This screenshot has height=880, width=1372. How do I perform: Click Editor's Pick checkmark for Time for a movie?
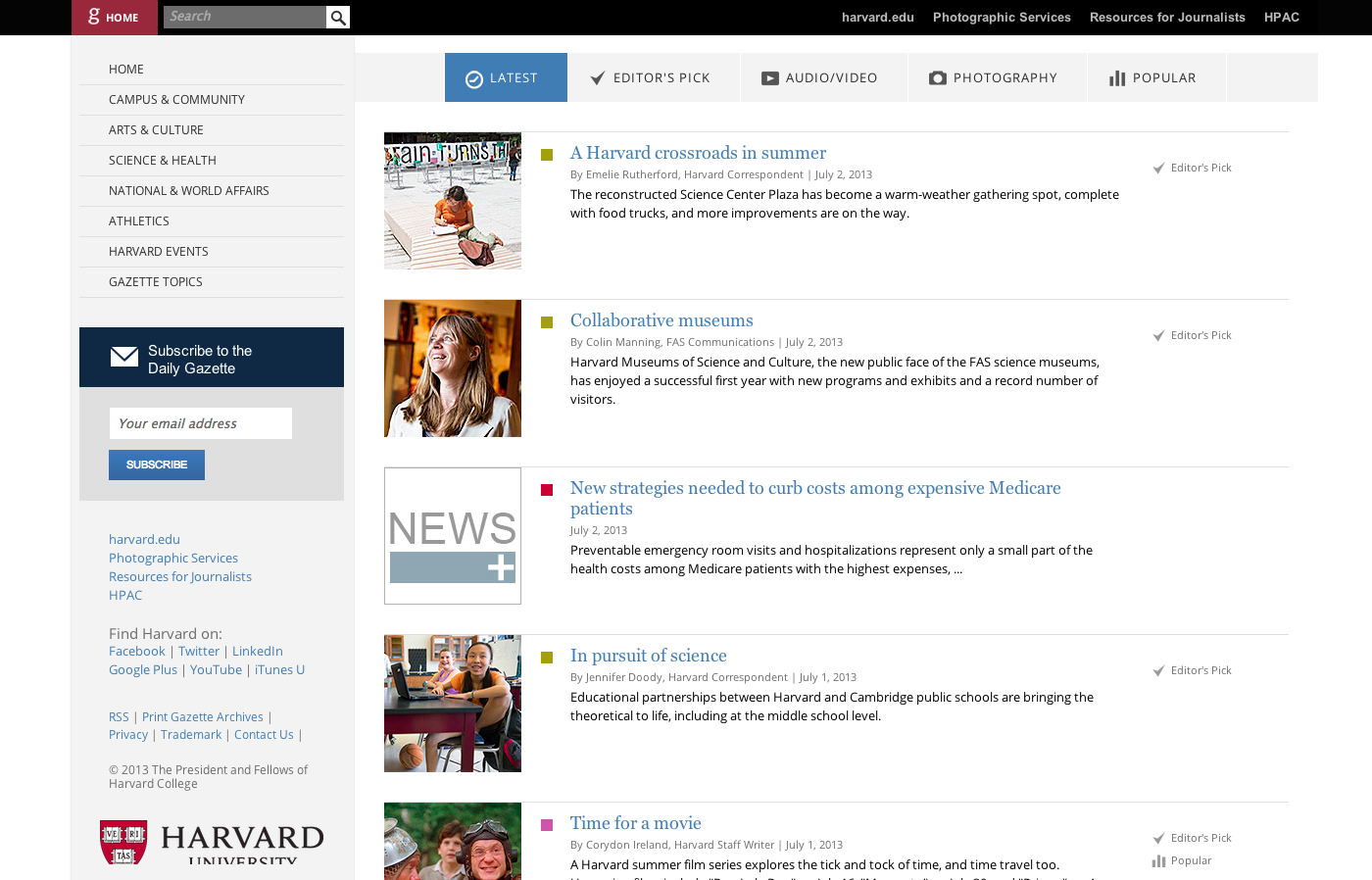click(x=1158, y=839)
